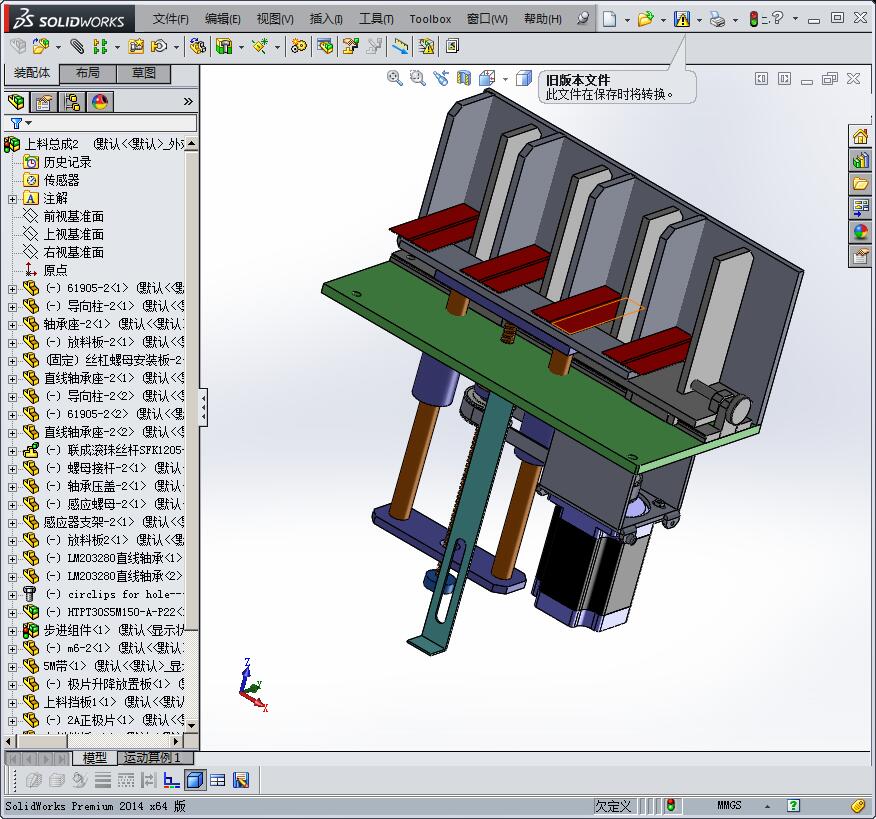This screenshot has width=876, height=819.
Task: Switch to the 运动算例 1 tab
Action: [156, 758]
